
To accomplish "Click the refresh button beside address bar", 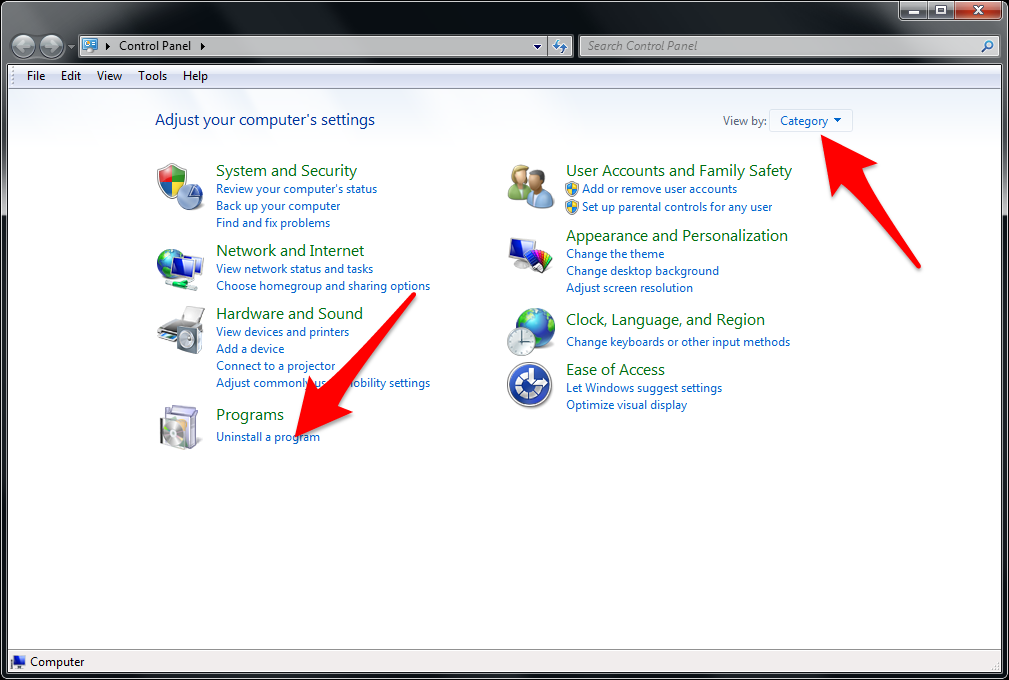I will point(561,46).
